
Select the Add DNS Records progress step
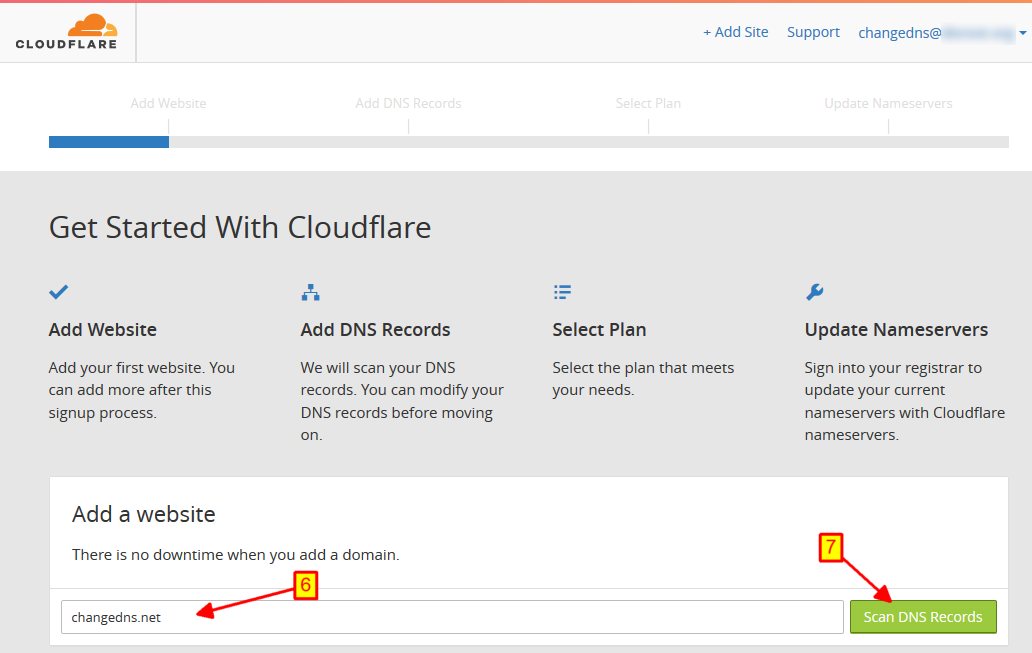408,103
